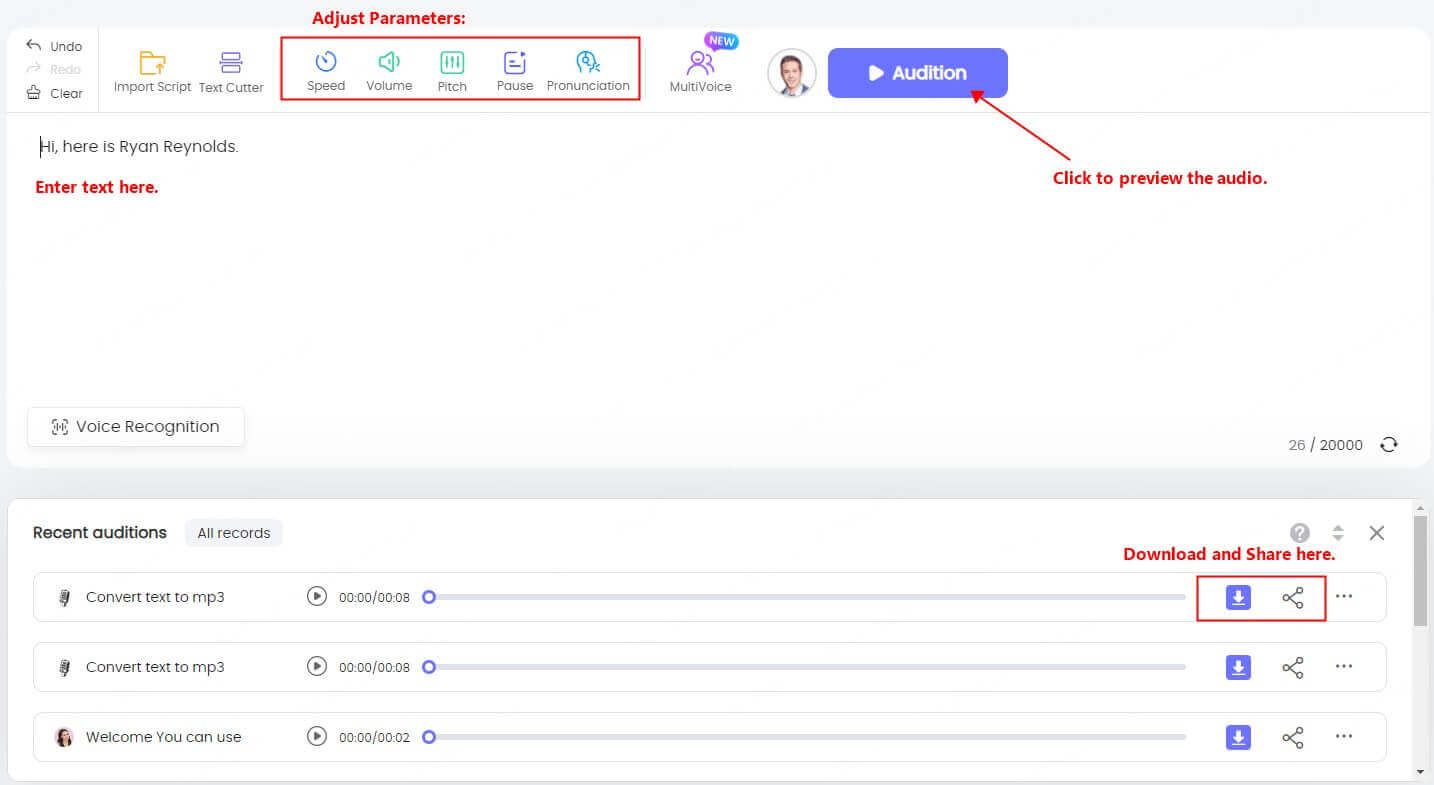Viewport: 1434px width, 785px height.
Task: Clear the text with Clear button
Action: coord(54,93)
